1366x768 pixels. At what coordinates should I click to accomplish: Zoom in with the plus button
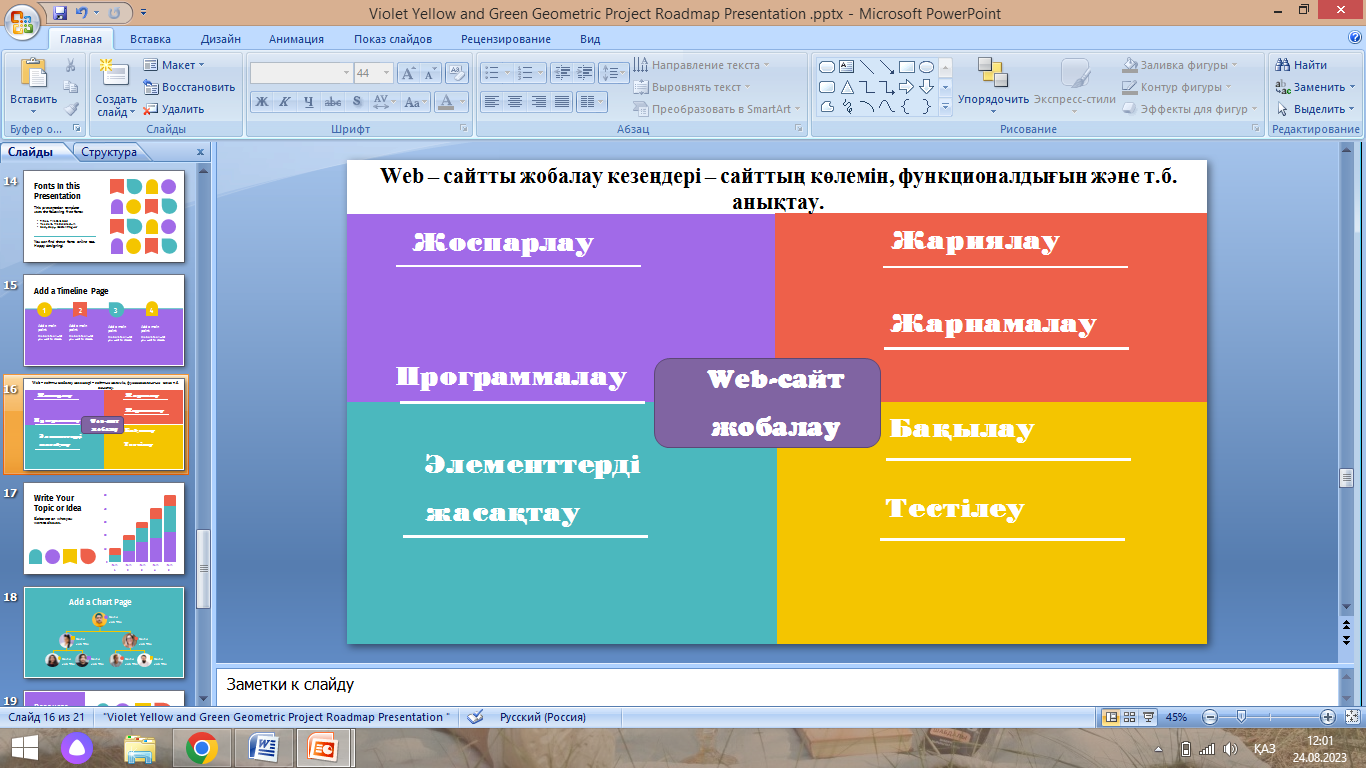pyautogui.click(x=1328, y=717)
